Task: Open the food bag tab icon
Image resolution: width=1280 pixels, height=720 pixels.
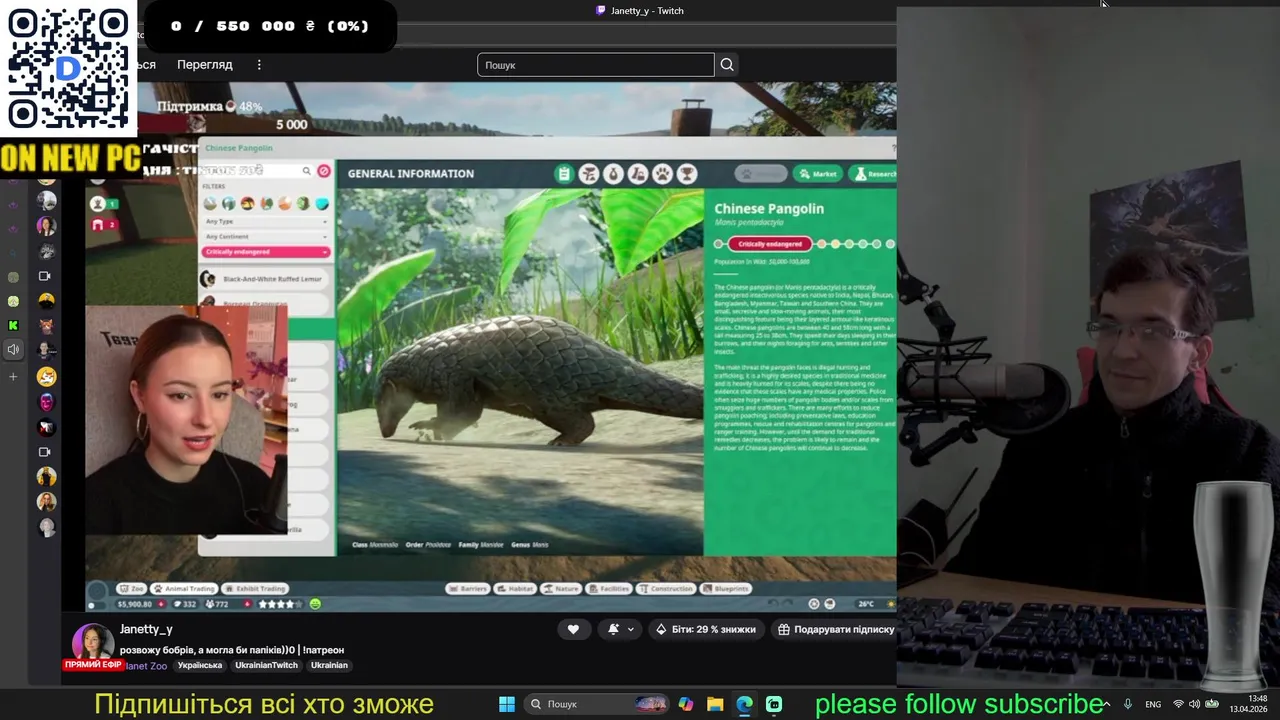Action: pos(613,174)
